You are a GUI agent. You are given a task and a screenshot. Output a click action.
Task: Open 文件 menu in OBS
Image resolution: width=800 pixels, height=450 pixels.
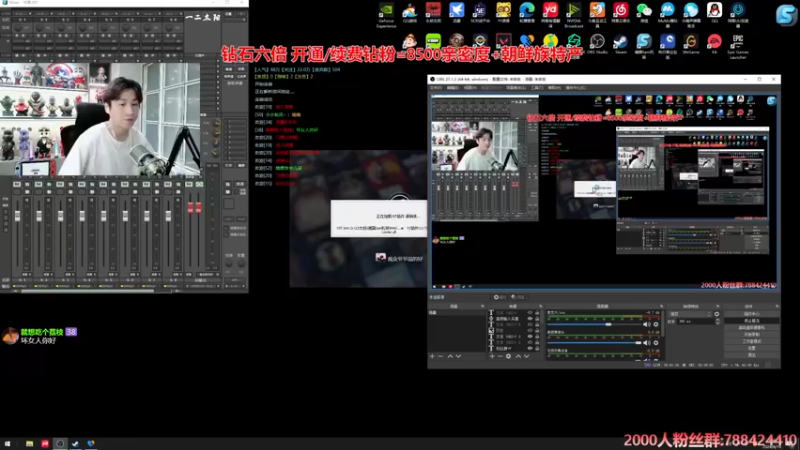(x=436, y=88)
